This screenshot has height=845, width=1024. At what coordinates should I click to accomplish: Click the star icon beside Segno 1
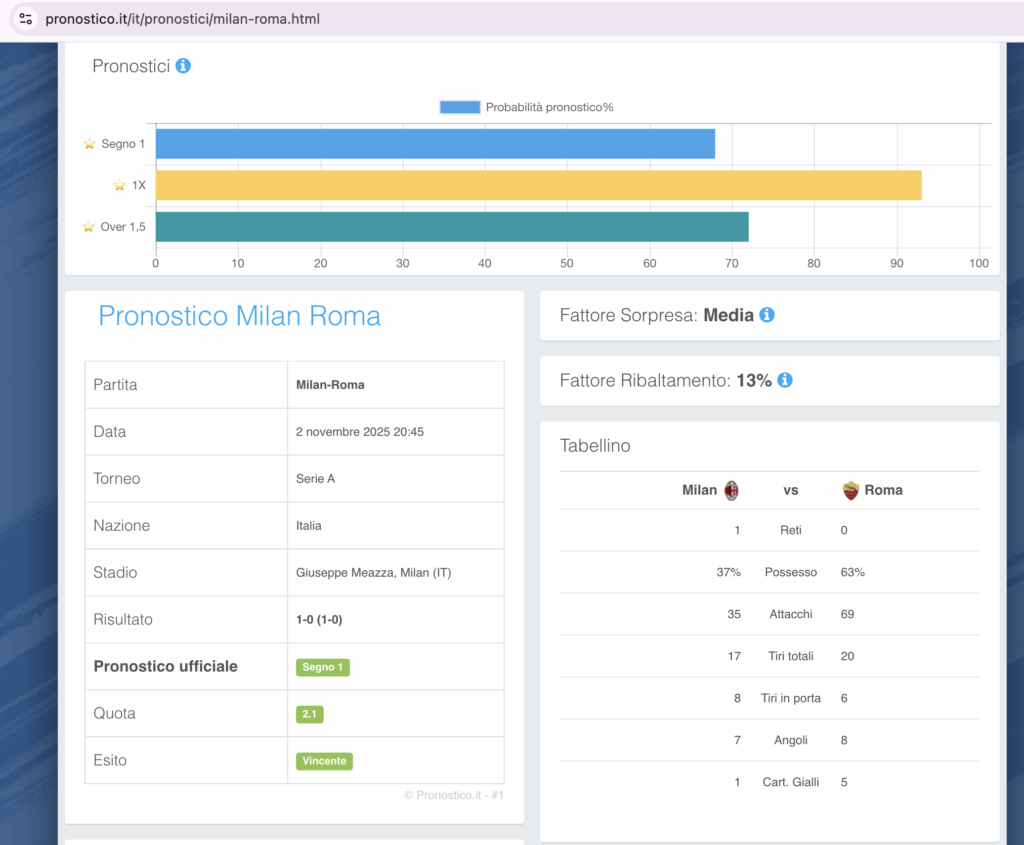pyautogui.click(x=89, y=144)
